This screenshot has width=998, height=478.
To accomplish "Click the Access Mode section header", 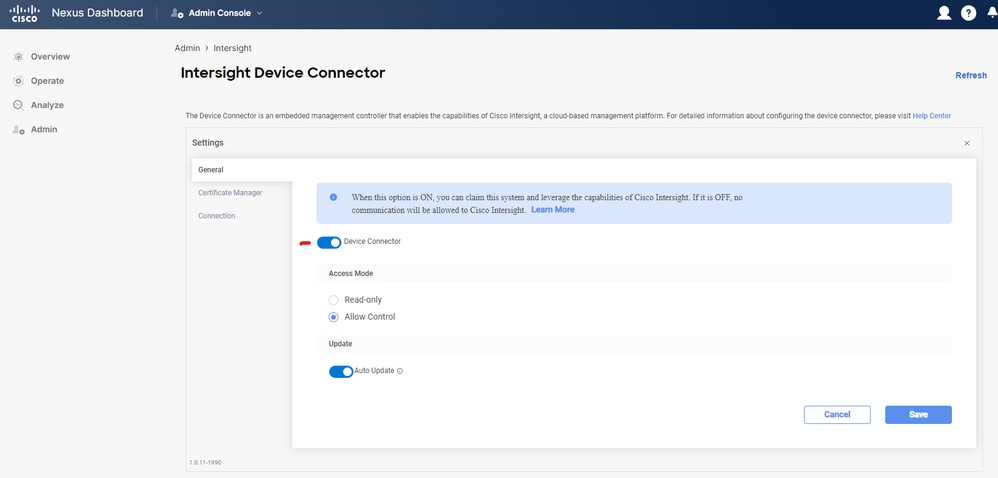I will [351, 273].
